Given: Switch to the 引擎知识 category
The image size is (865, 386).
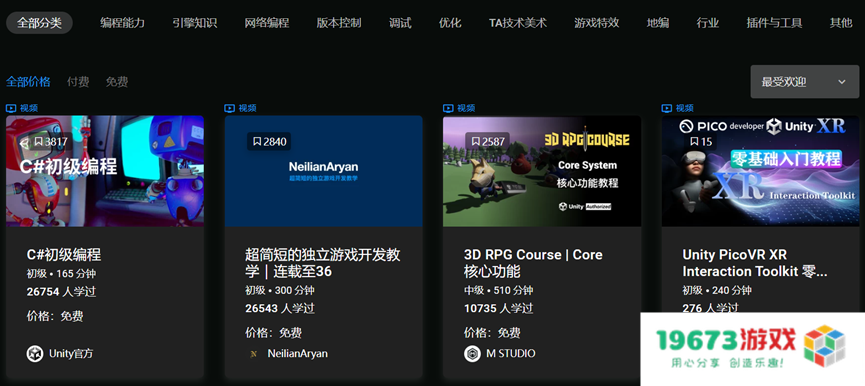Looking at the screenshot, I should click(x=195, y=23).
